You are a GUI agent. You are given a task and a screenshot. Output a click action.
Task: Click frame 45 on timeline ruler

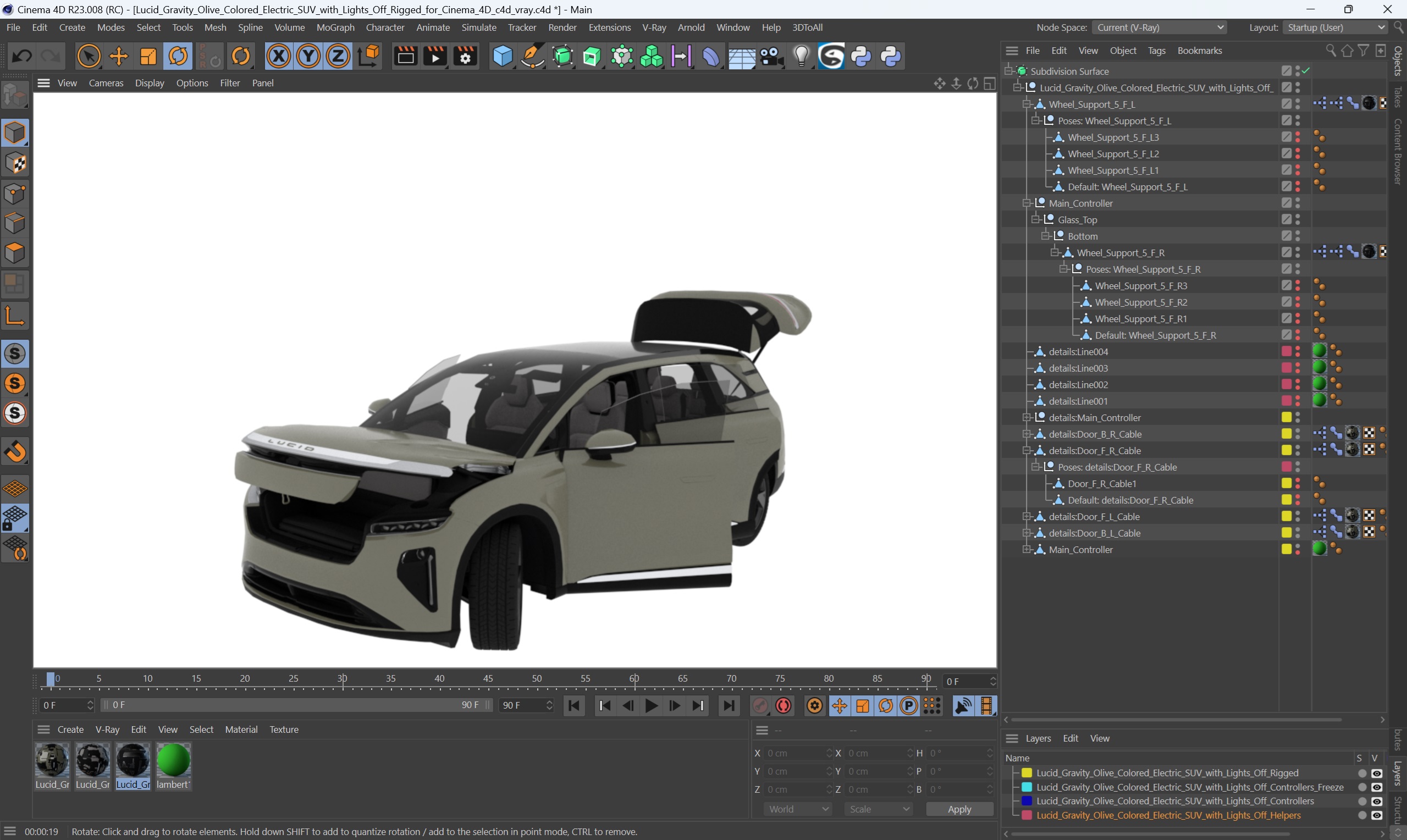pyautogui.click(x=488, y=679)
